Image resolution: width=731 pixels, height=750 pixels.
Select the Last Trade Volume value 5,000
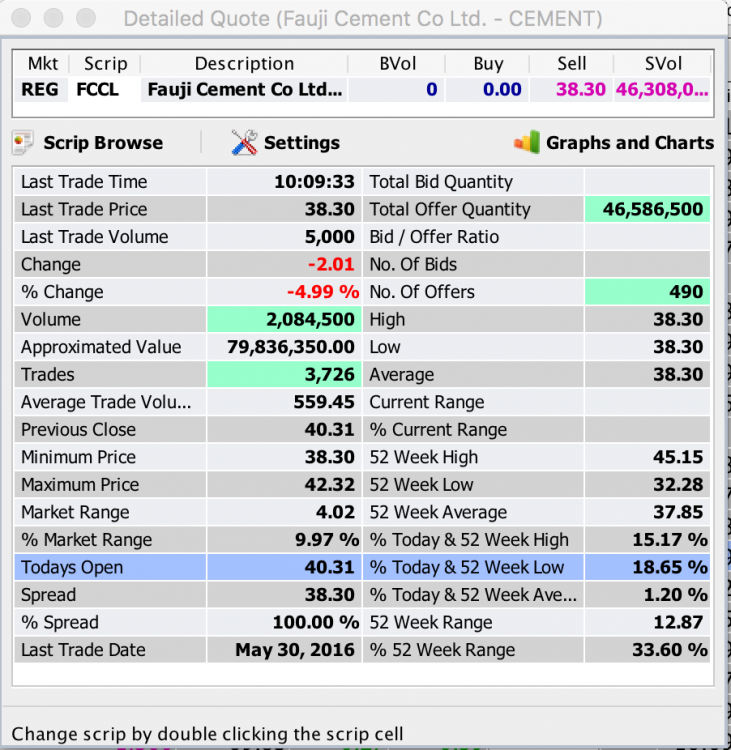coord(330,237)
